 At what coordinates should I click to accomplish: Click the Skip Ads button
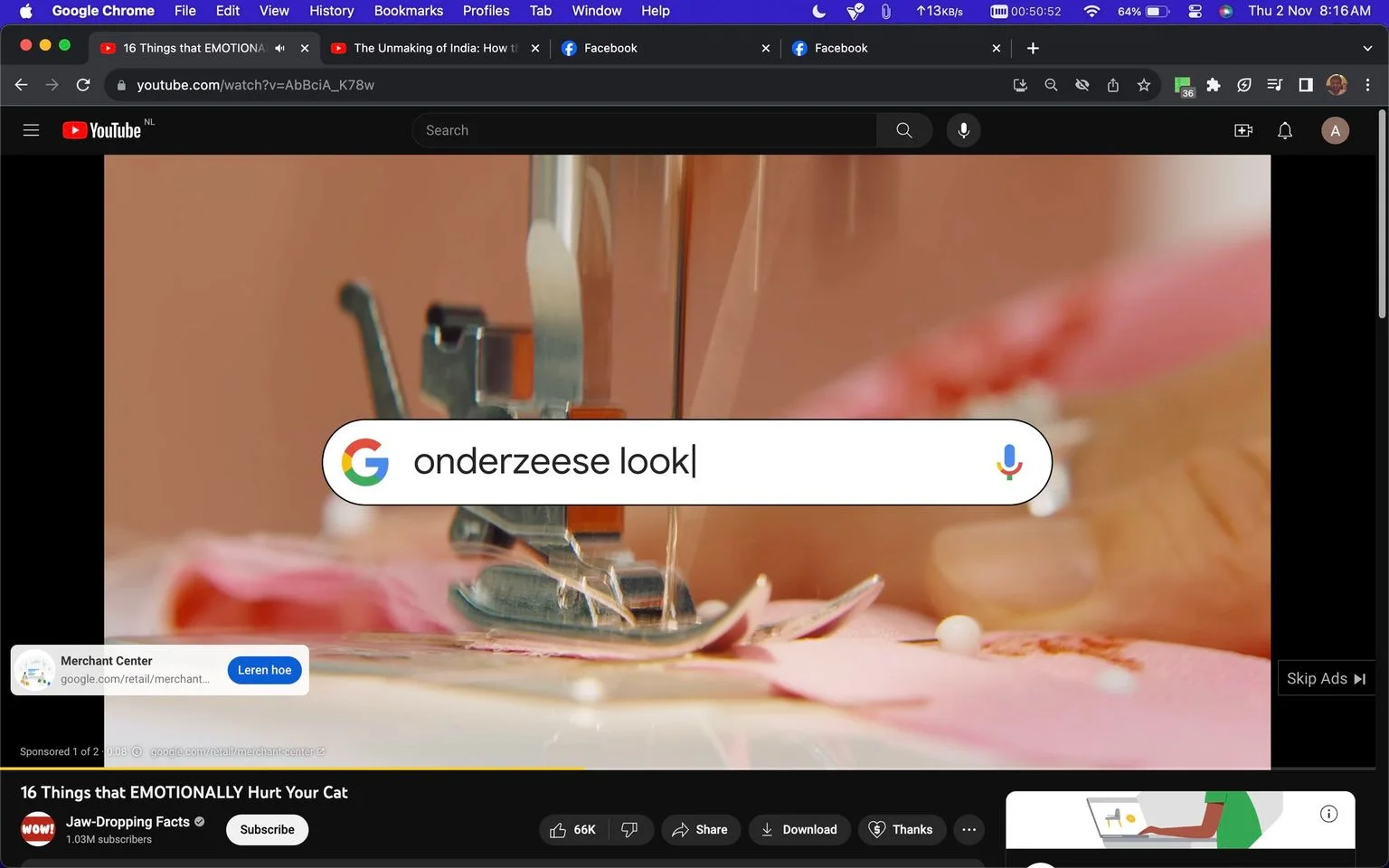1326,679
